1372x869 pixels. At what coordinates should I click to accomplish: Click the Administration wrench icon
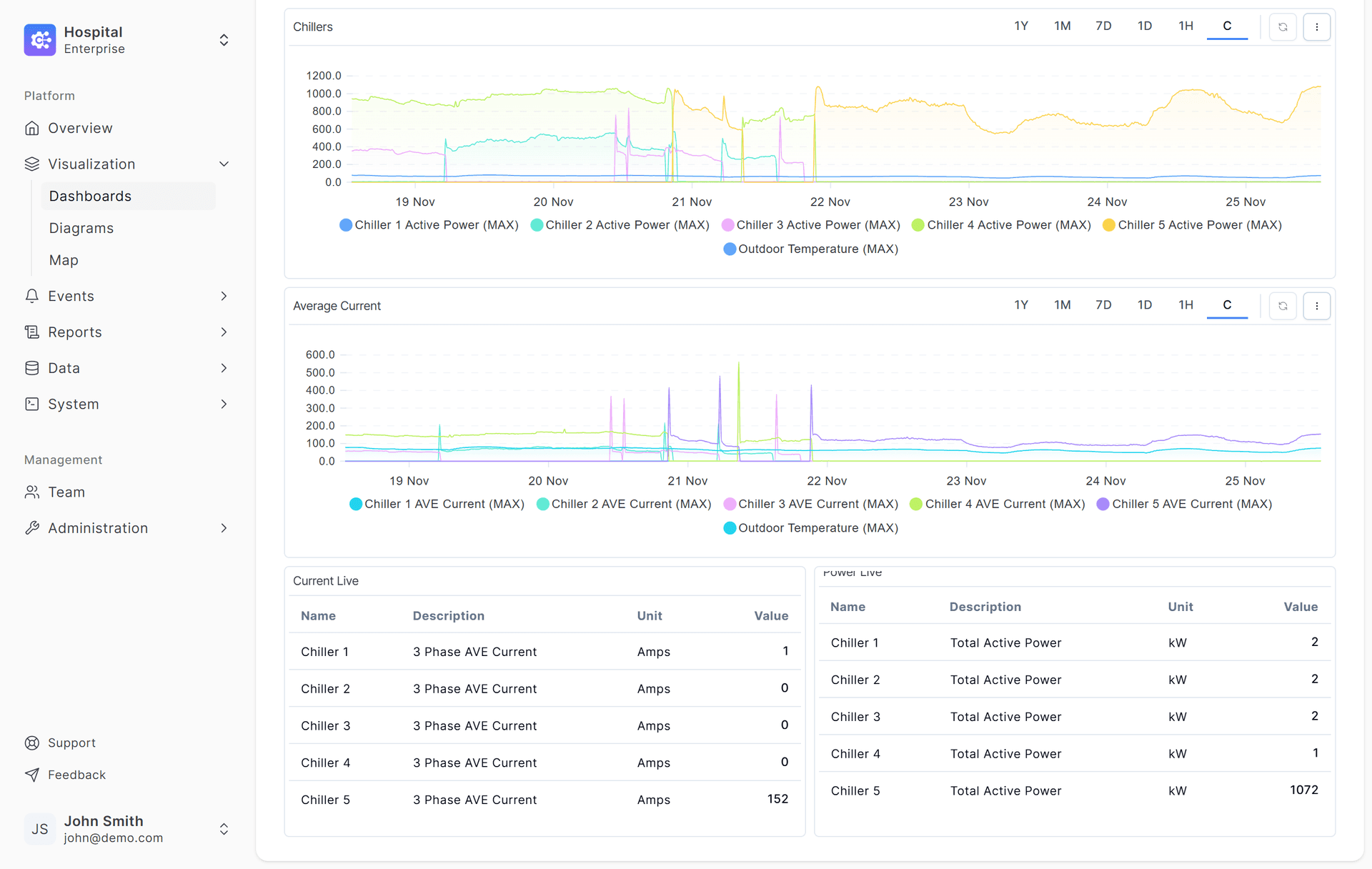point(32,527)
